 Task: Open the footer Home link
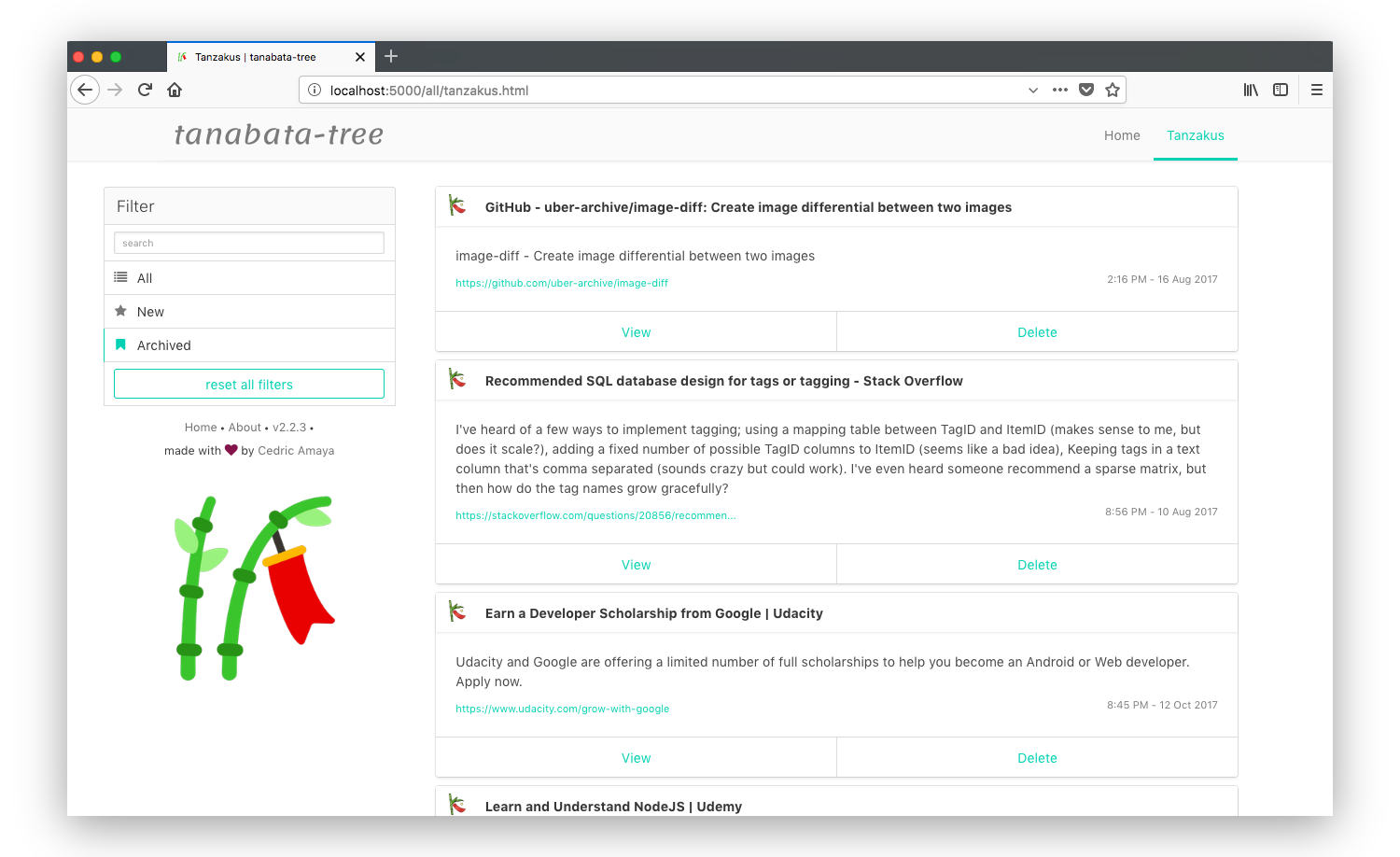pos(201,428)
